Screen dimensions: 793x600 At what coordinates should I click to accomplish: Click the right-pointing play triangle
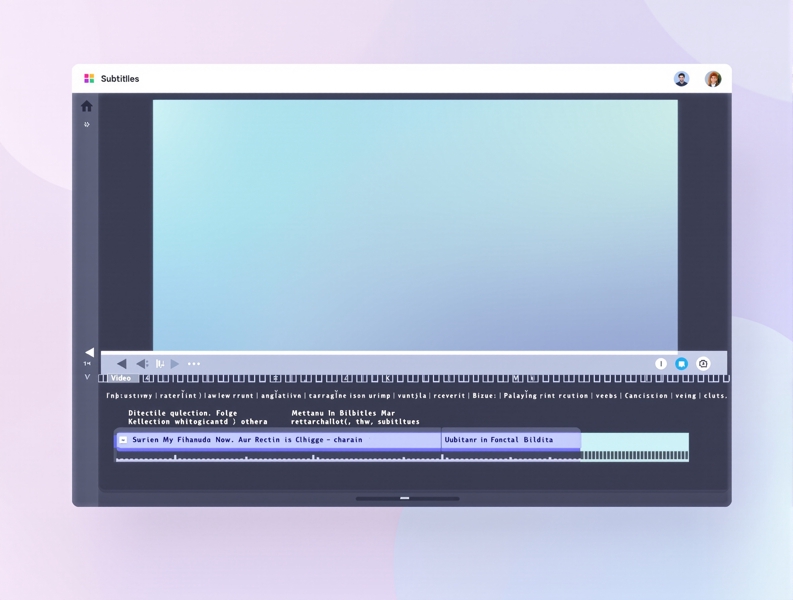pos(175,364)
